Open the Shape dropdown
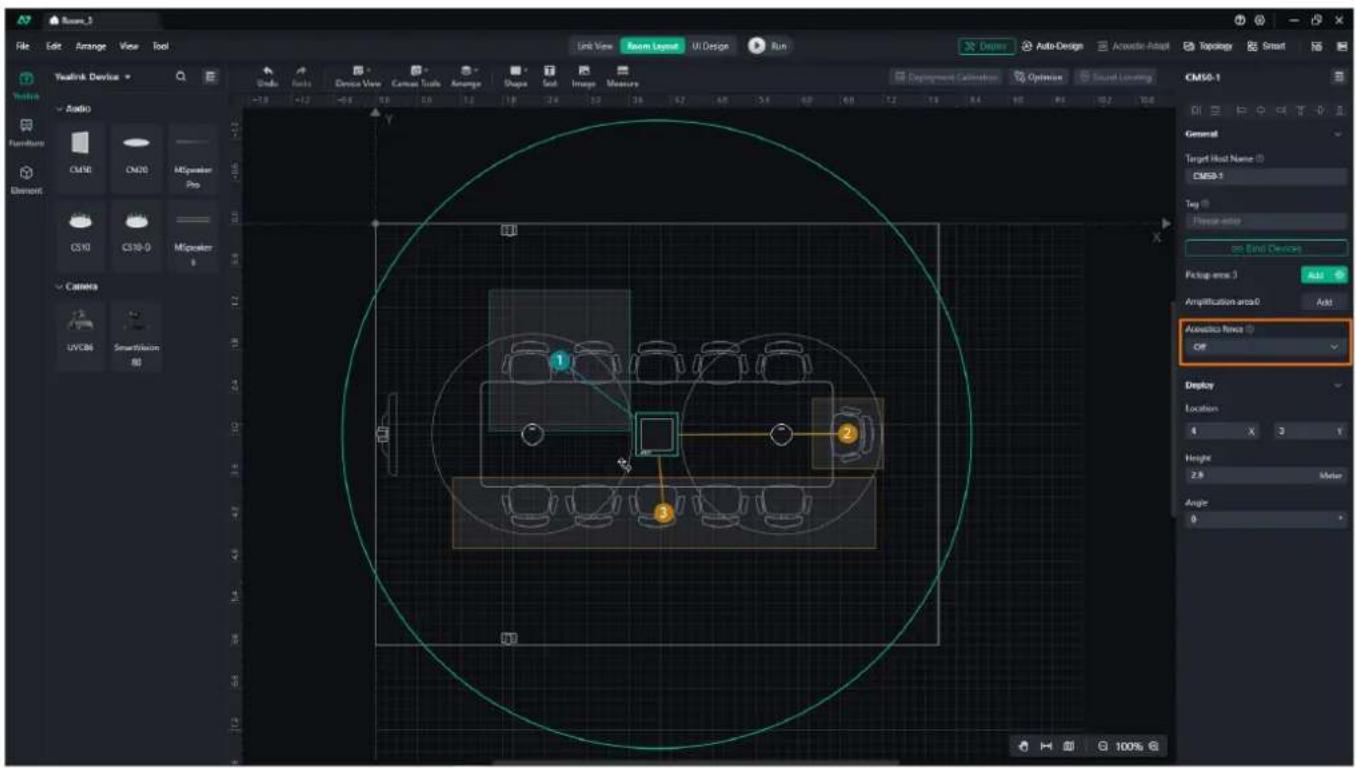 coord(515,76)
